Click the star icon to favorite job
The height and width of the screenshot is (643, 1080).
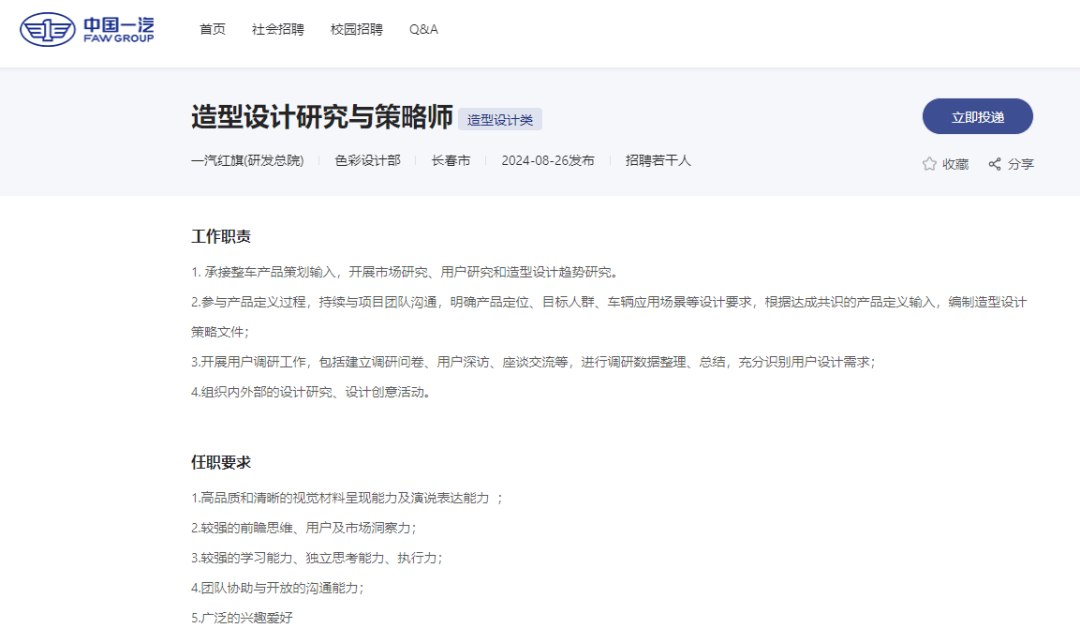(929, 164)
